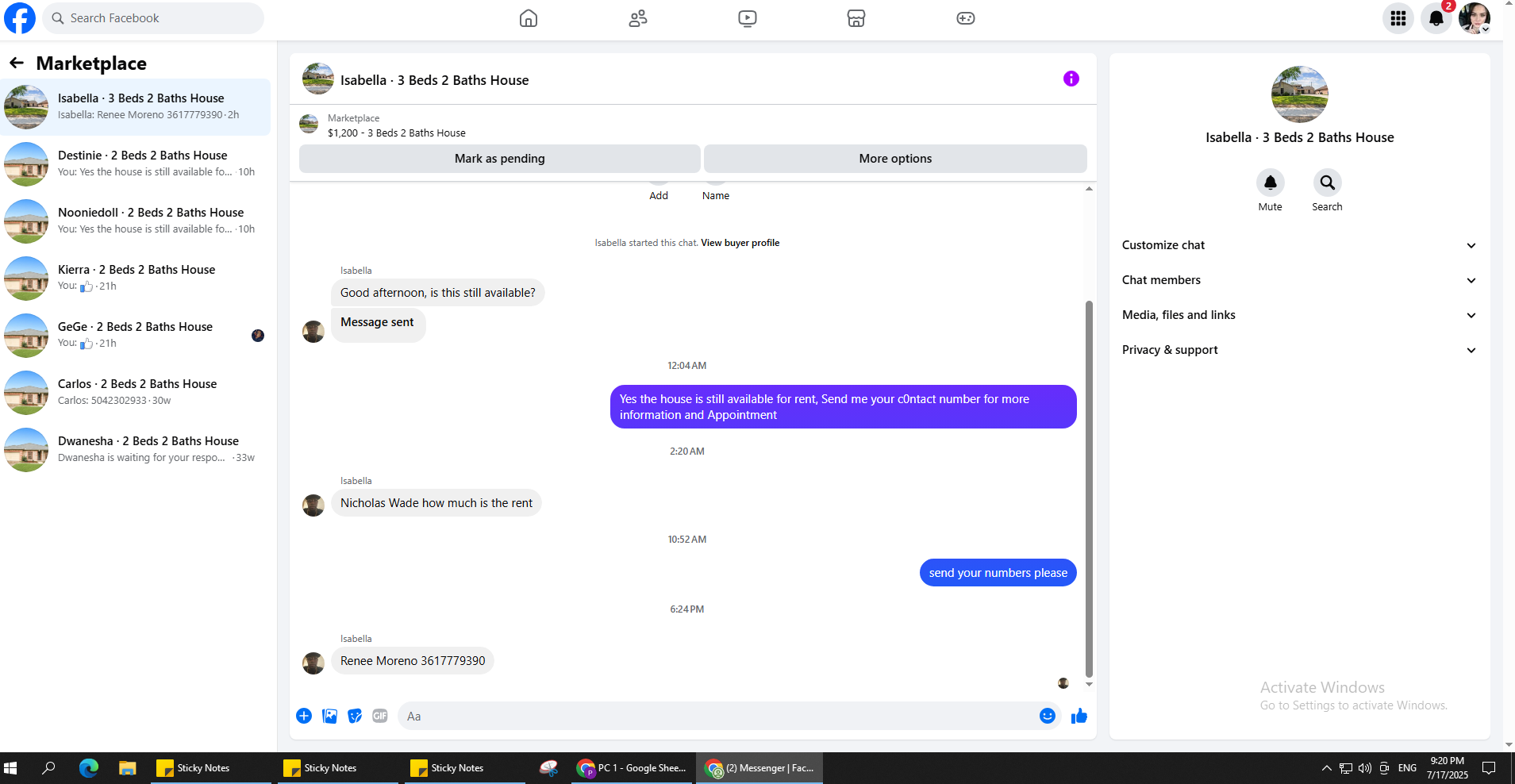Click the network icon in system tray
Screen dimensions: 1515x784
click(1346, 768)
